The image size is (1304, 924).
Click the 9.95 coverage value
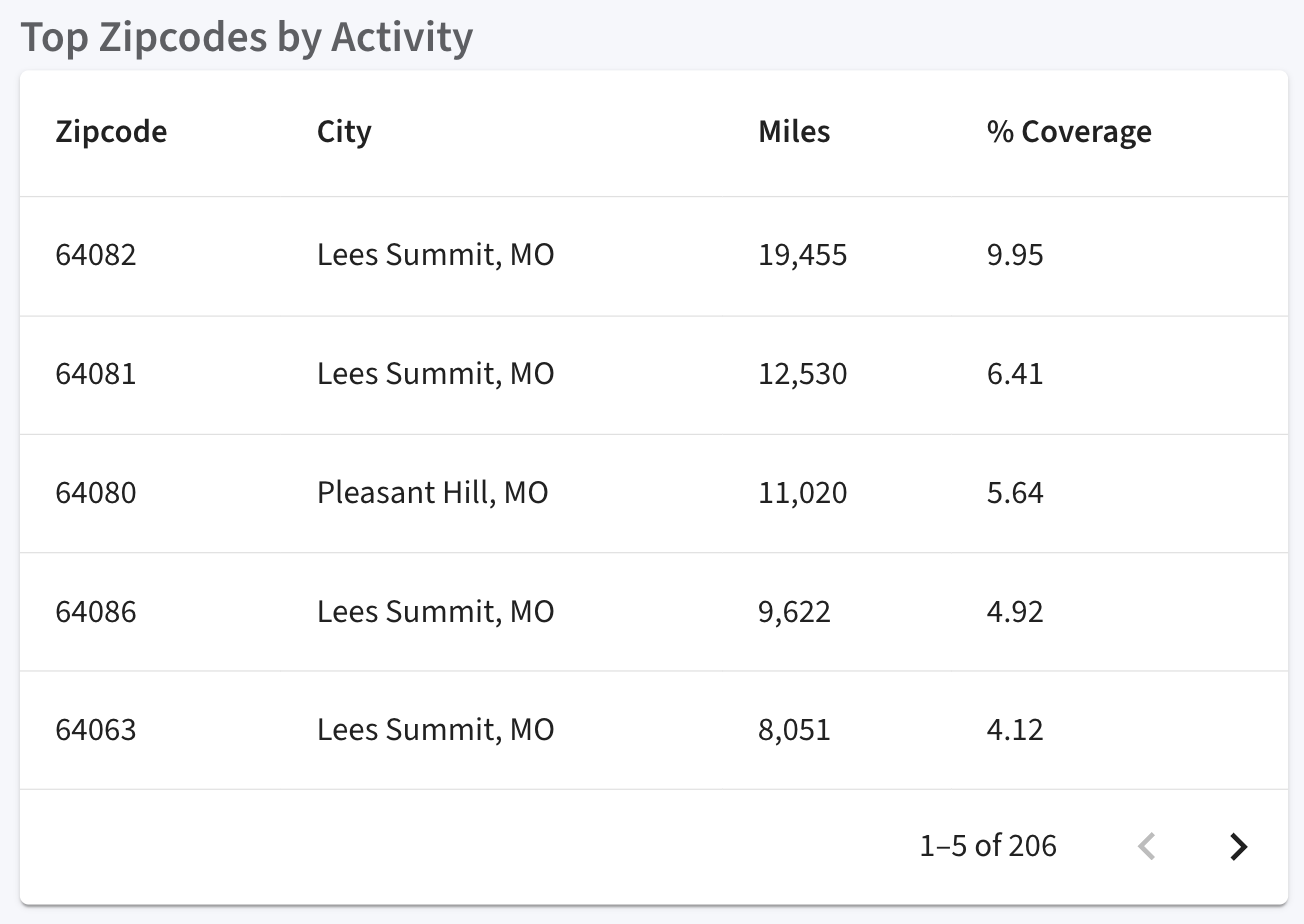pyautogui.click(x=1015, y=255)
